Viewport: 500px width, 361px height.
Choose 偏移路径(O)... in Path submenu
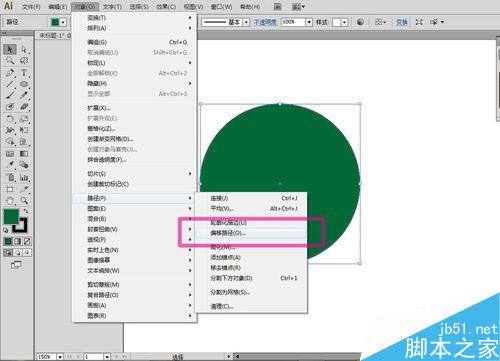point(251,233)
